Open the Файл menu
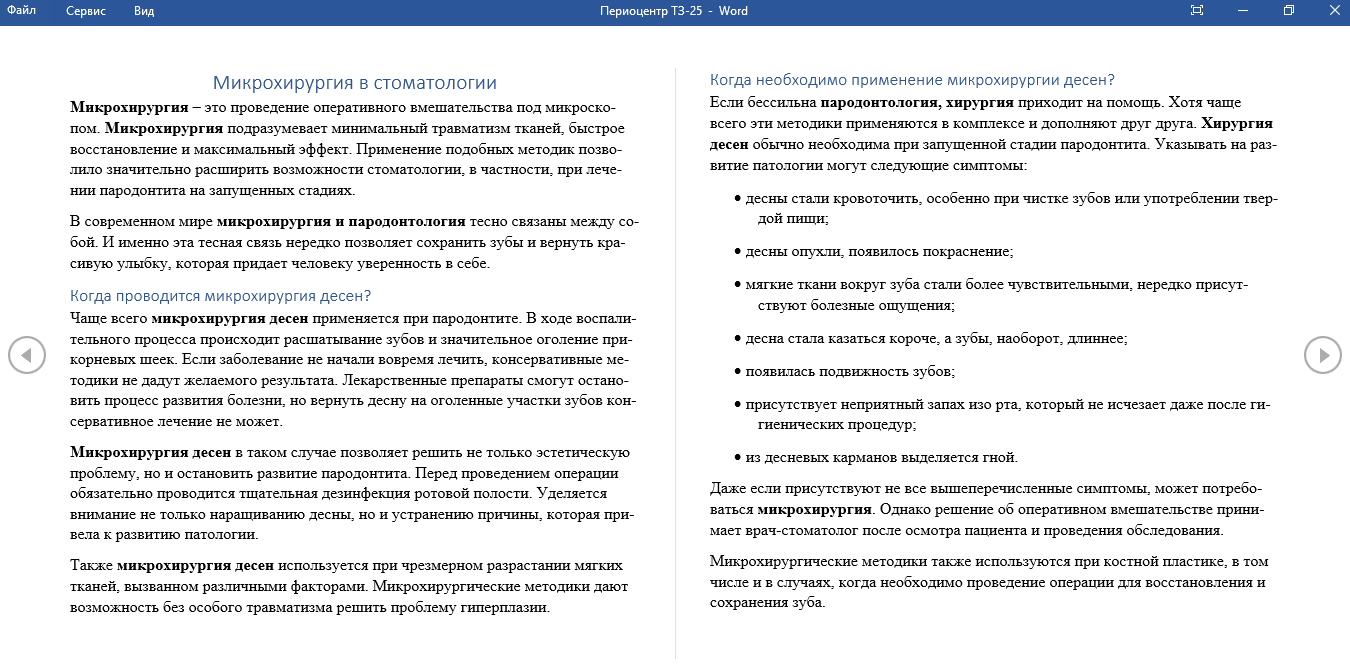The height and width of the screenshot is (670, 1350). click(x=22, y=11)
